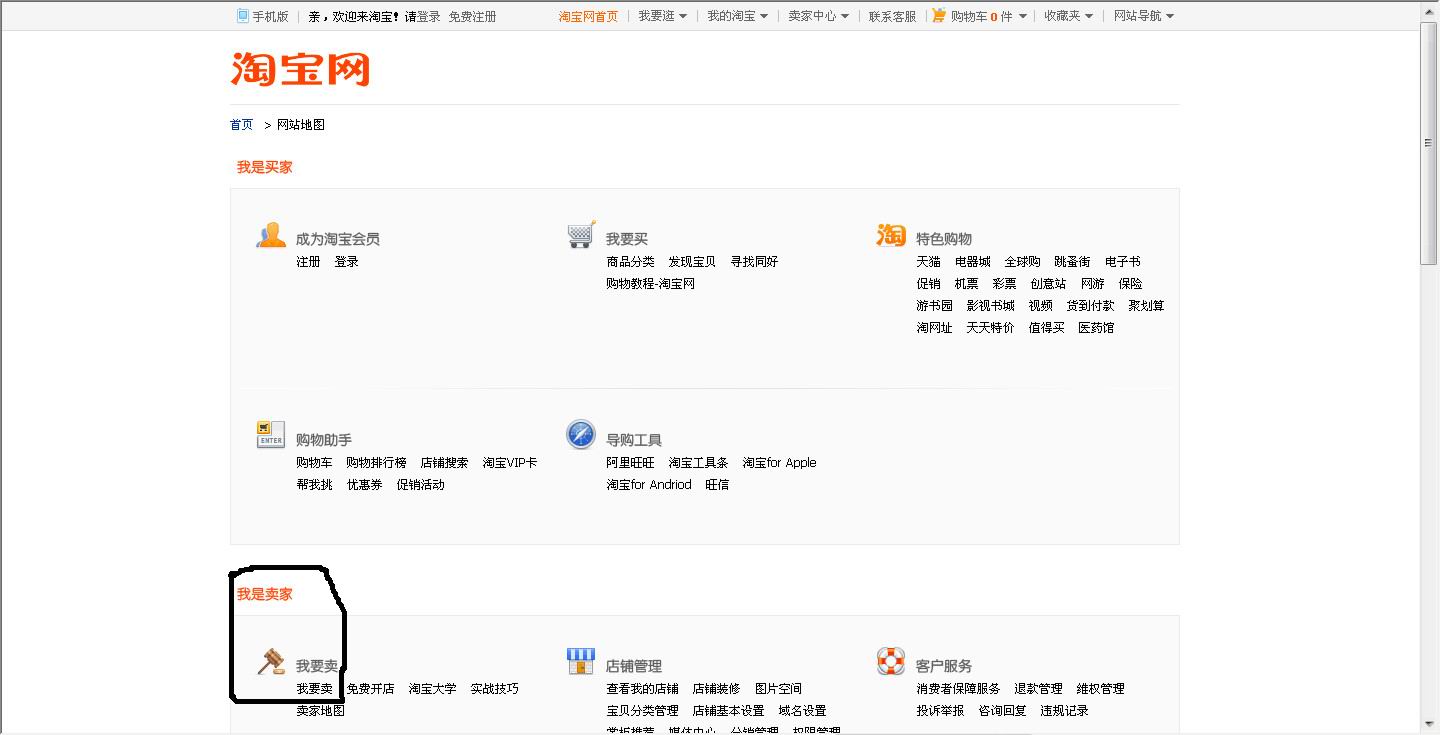Open the 全球购 link
The height and width of the screenshot is (735, 1440).
point(1022,262)
